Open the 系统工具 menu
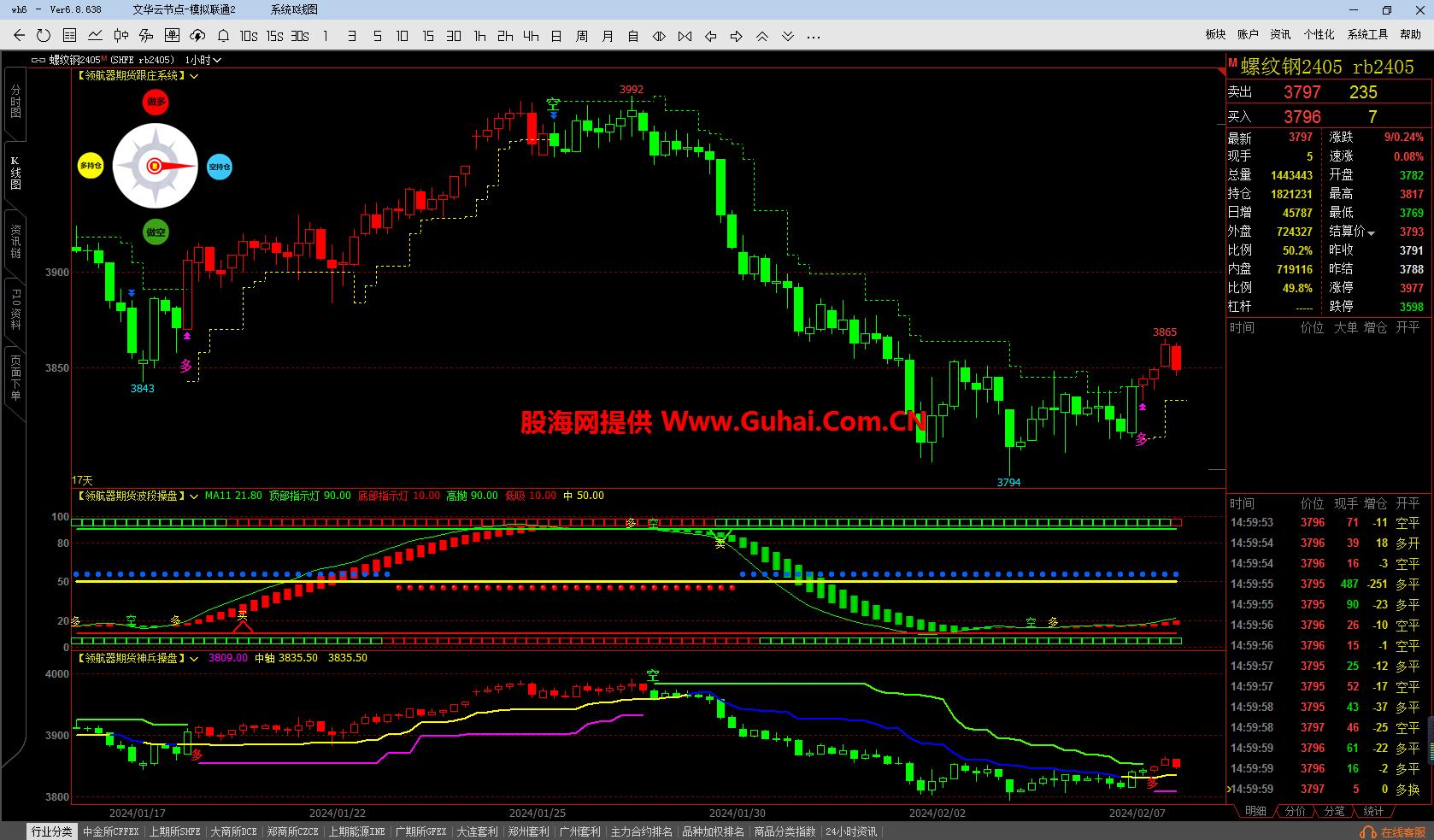The height and width of the screenshot is (840, 1434). click(x=1367, y=35)
